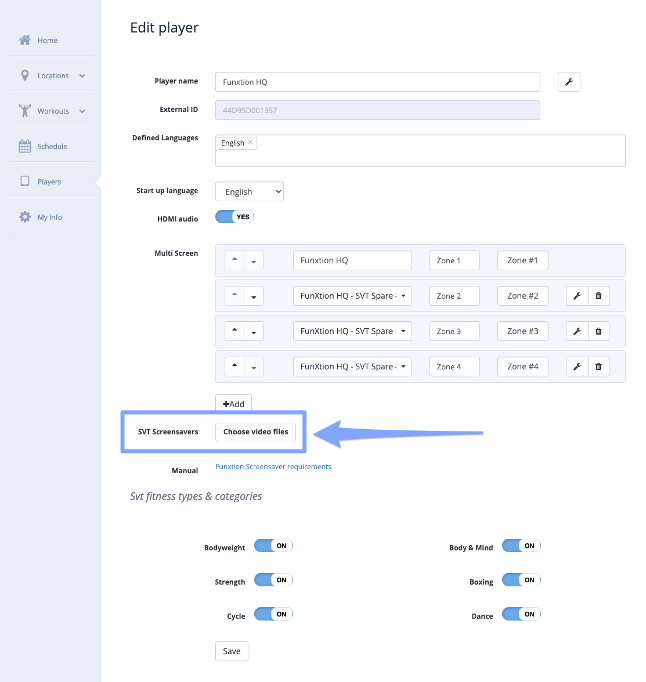
Task: Click the Save button
Action: (231, 651)
